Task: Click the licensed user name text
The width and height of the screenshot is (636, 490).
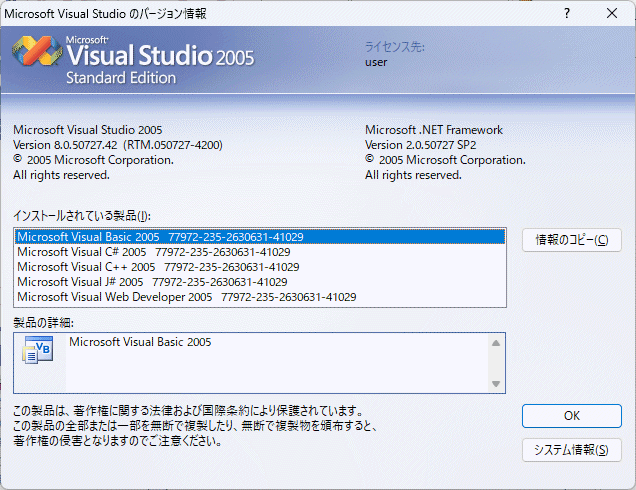Action: click(x=376, y=61)
